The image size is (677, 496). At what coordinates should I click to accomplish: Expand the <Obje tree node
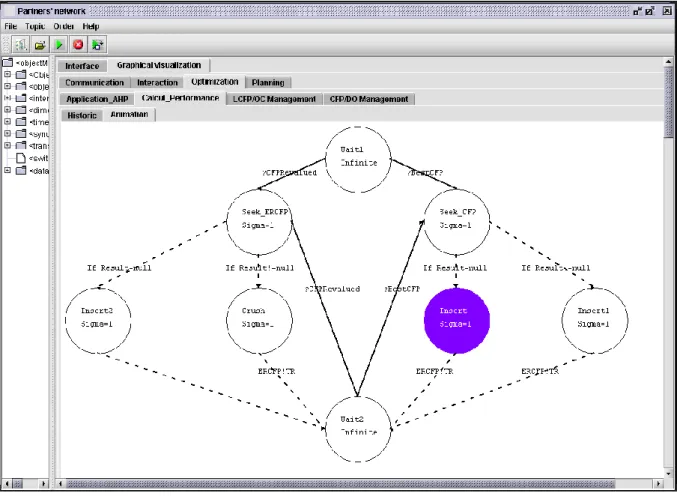[x=7, y=74]
